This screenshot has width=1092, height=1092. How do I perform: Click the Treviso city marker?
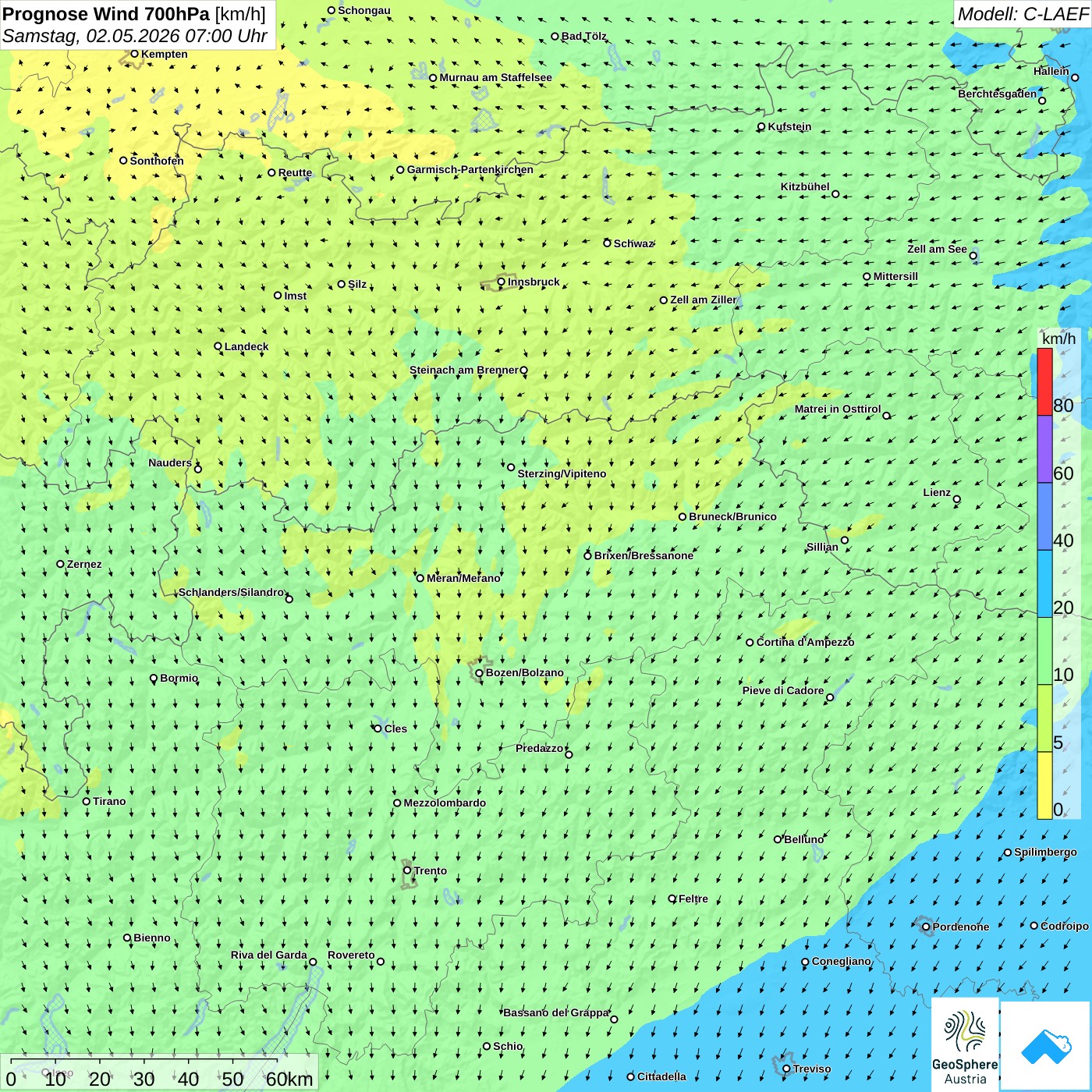click(x=786, y=1069)
